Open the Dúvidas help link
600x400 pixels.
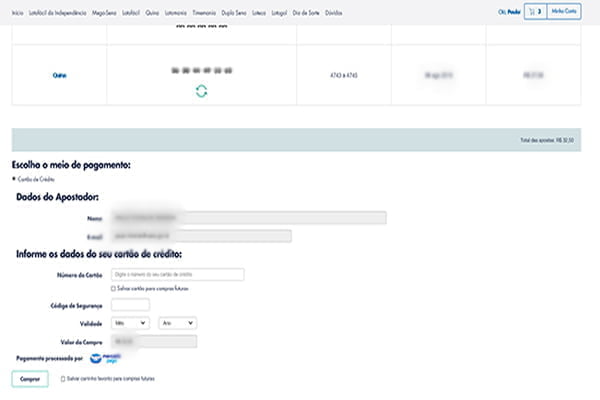335,12
